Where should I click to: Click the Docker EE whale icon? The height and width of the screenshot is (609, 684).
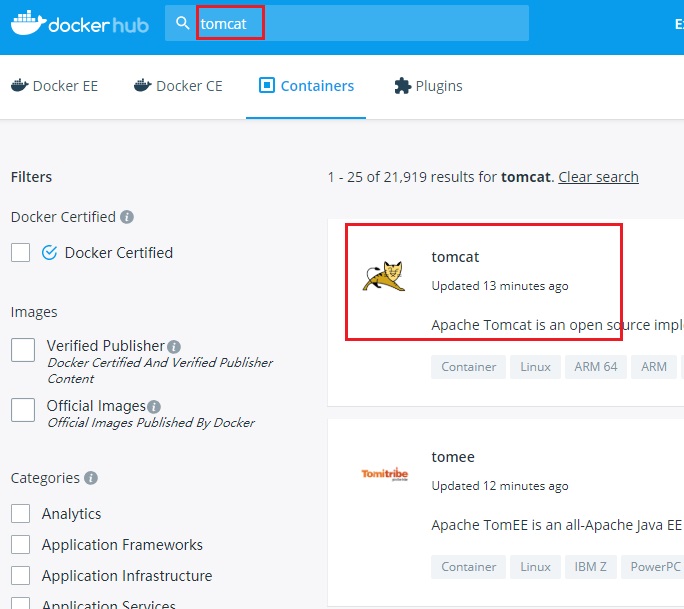(20, 86)
